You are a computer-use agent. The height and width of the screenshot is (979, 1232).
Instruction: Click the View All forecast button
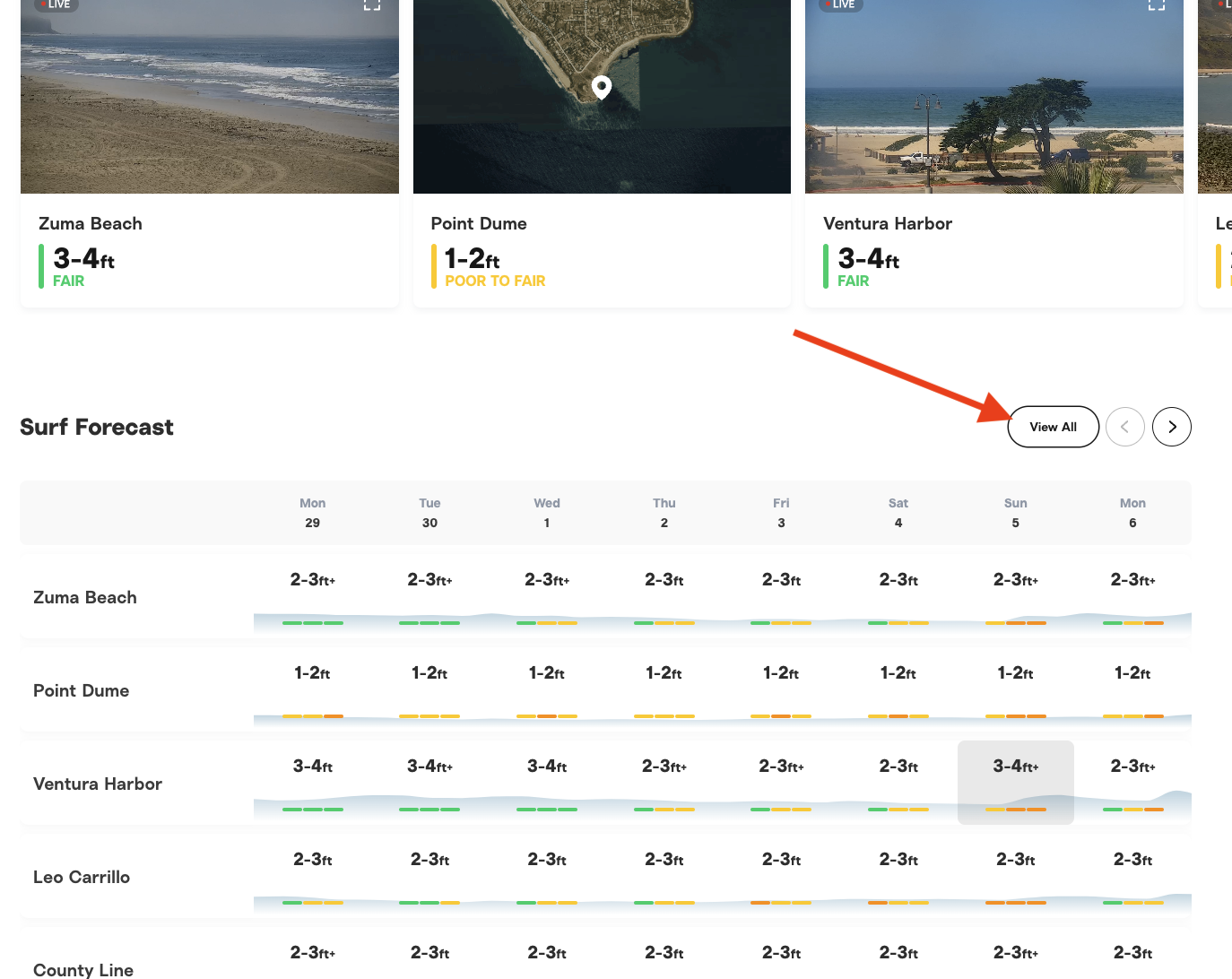[x=1053, y=427]
